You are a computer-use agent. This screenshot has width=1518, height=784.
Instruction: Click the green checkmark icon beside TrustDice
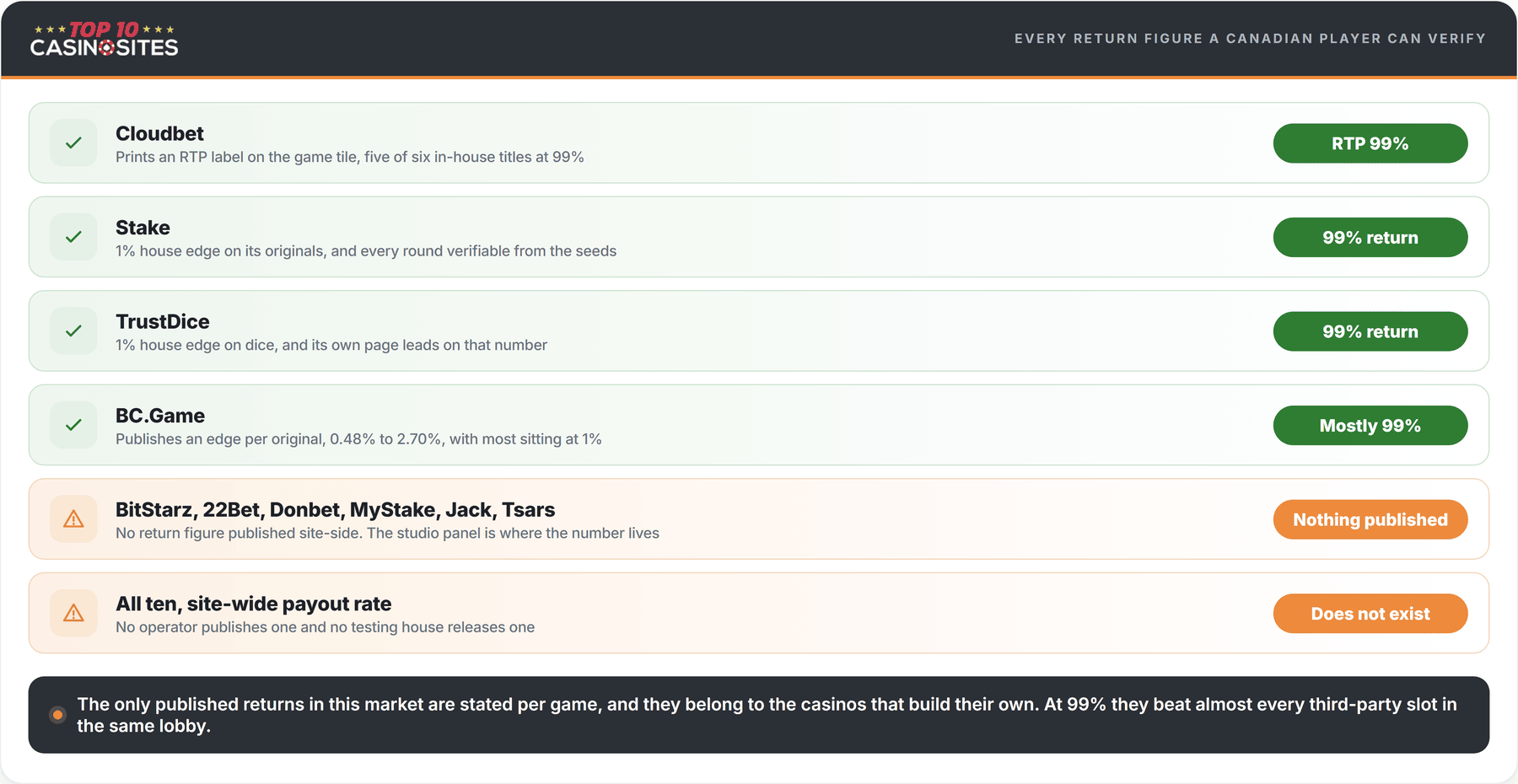73,331
